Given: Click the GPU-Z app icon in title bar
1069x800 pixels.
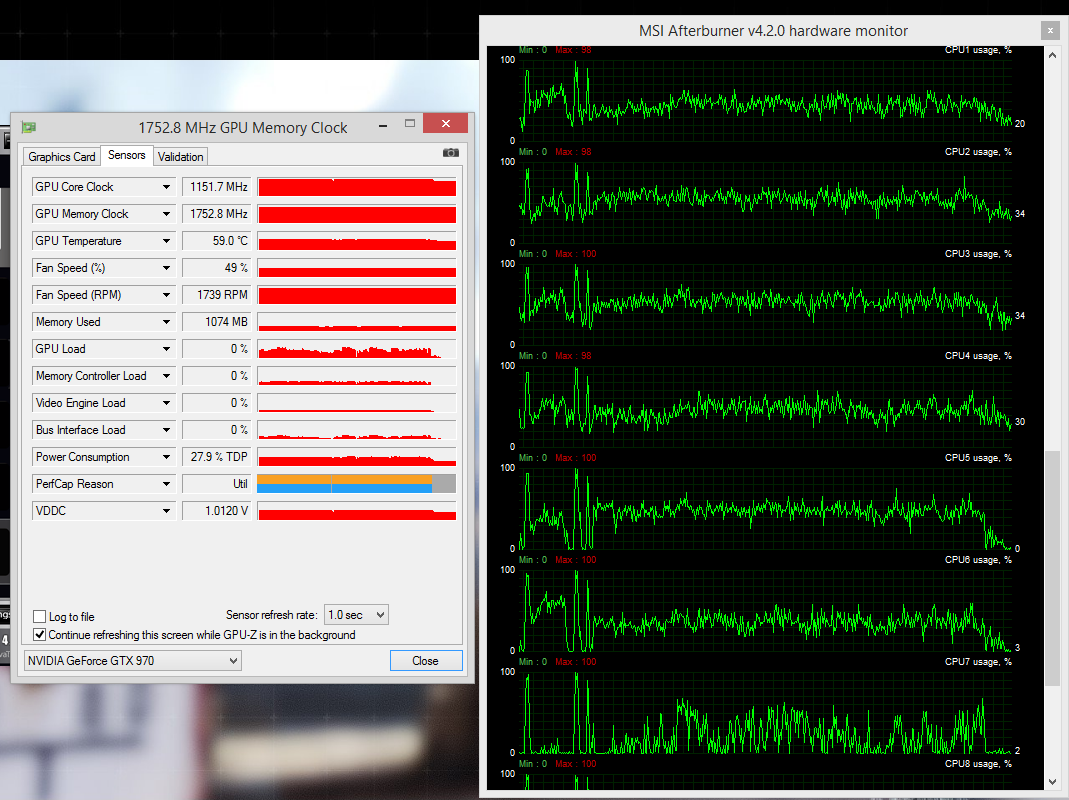Looking at the screenshot, I should click(x=29, y=128).
